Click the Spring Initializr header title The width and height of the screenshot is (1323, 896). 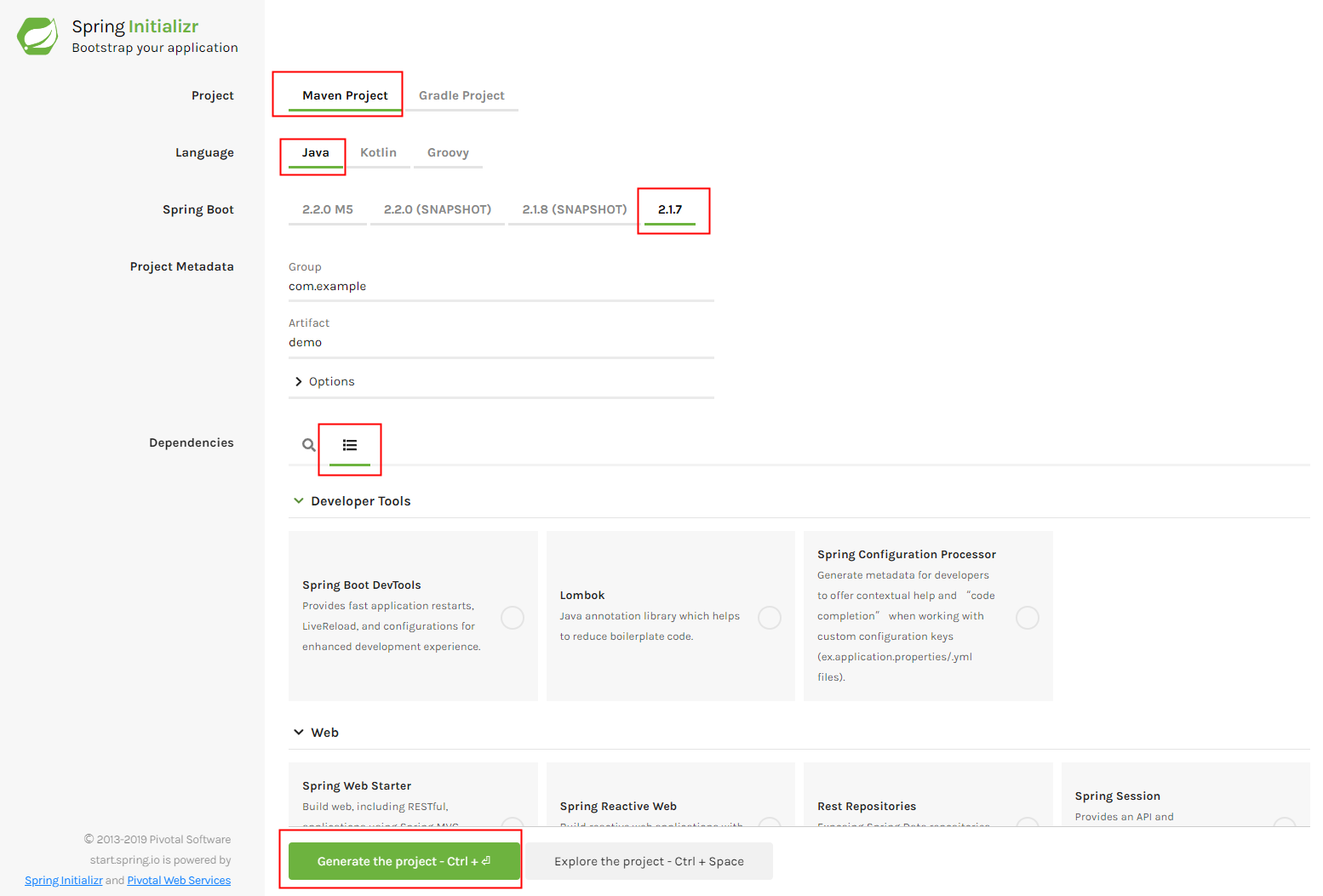pos(135,26)
